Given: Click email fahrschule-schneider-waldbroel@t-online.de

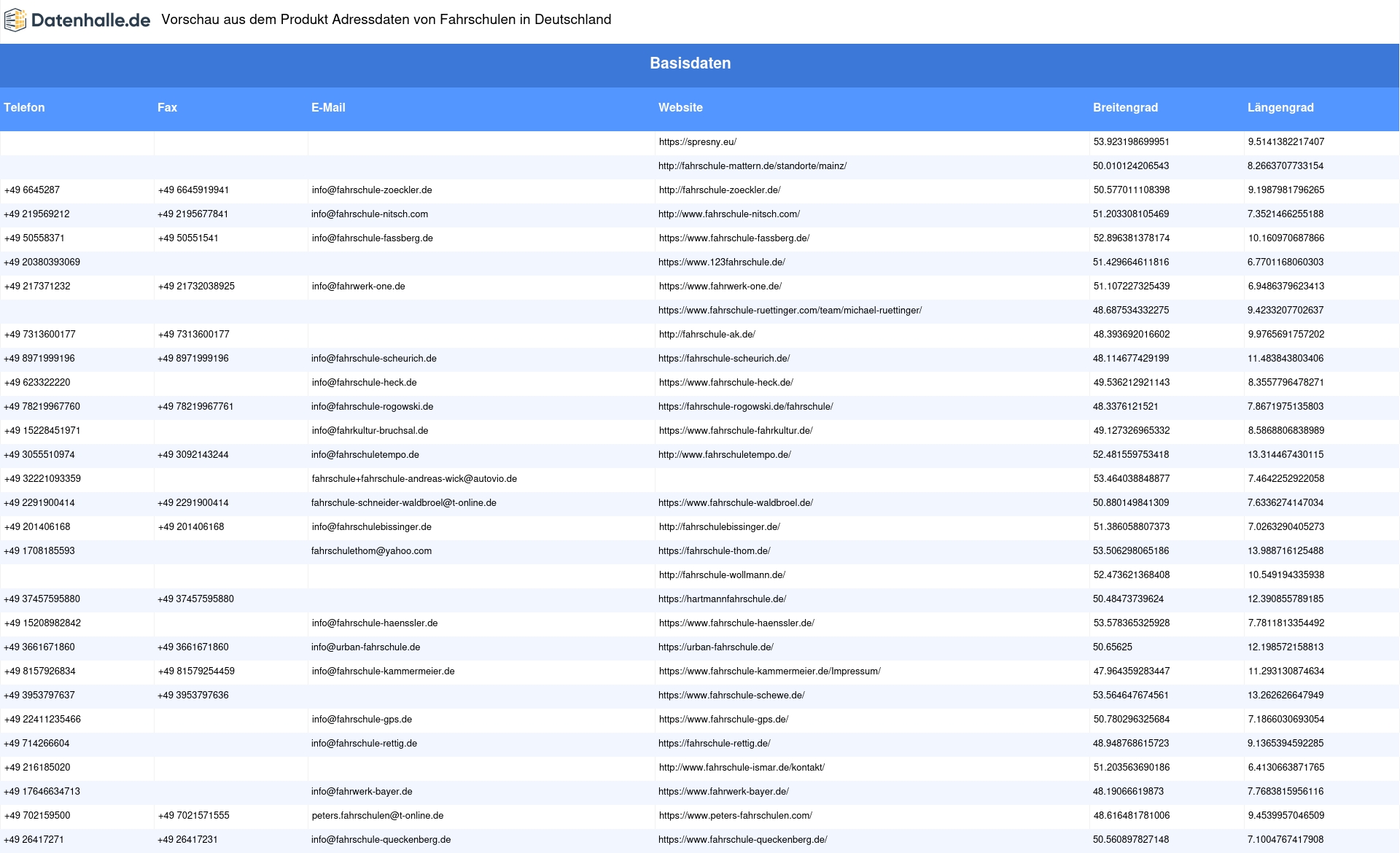Looking at the screenshot, I should [404, 503].
